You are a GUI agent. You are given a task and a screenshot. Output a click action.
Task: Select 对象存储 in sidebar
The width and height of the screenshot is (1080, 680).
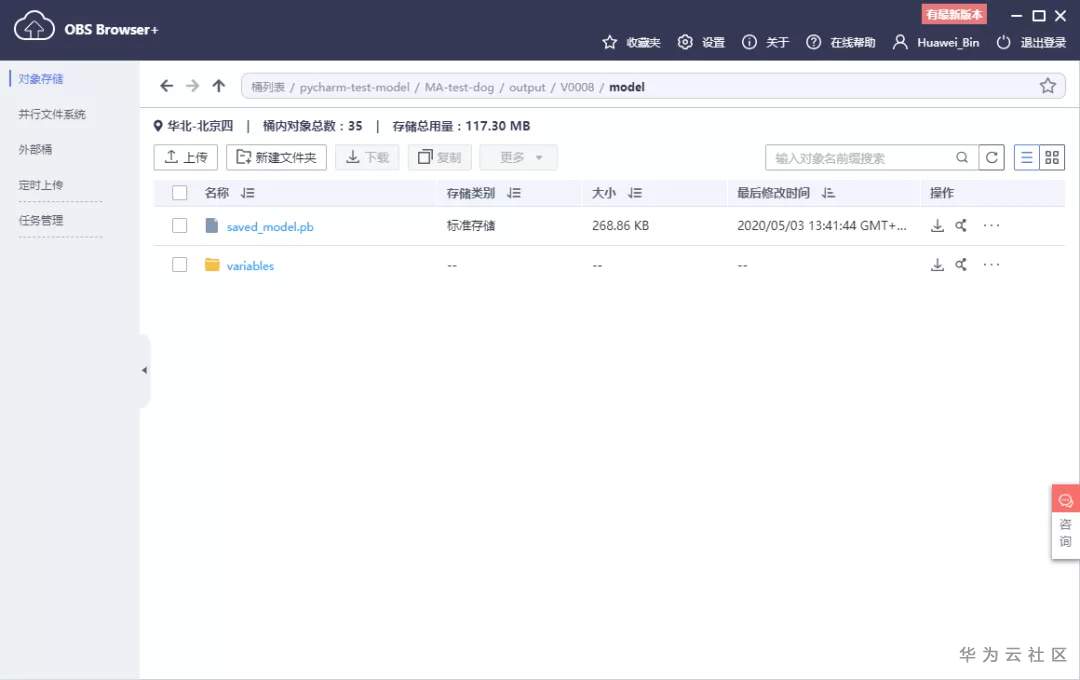[41, 79]
